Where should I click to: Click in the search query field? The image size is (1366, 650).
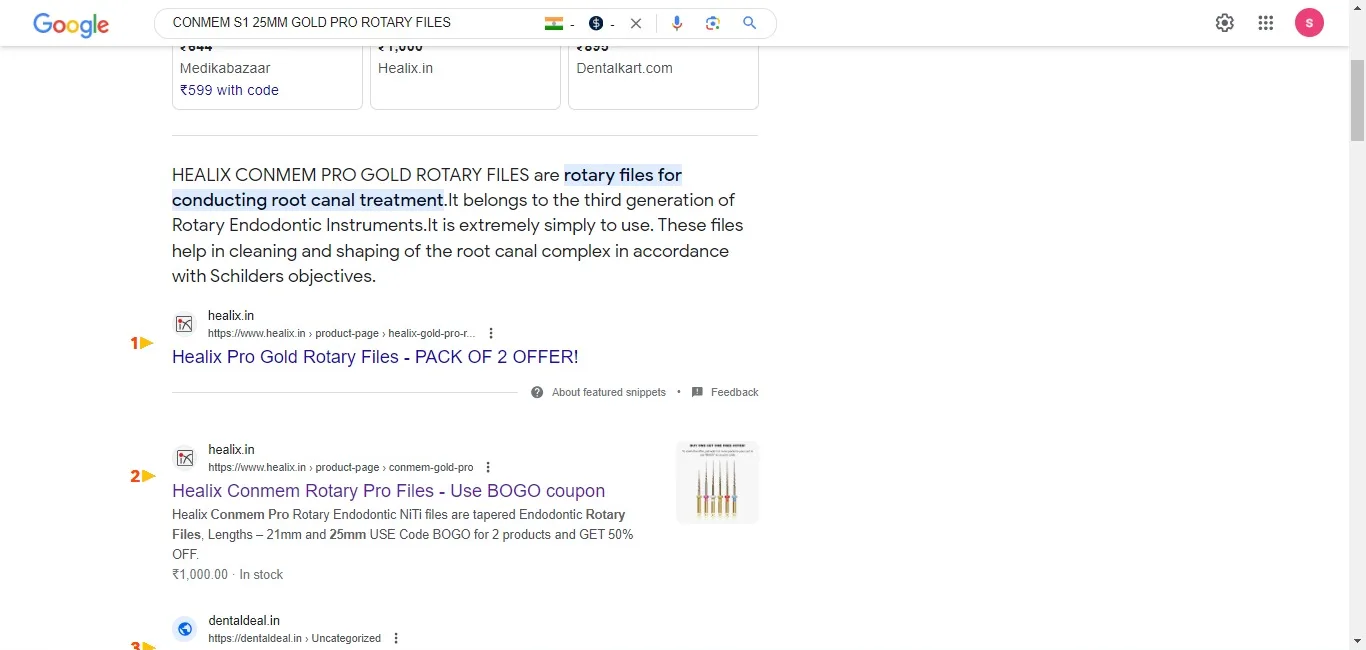[350, 22]
